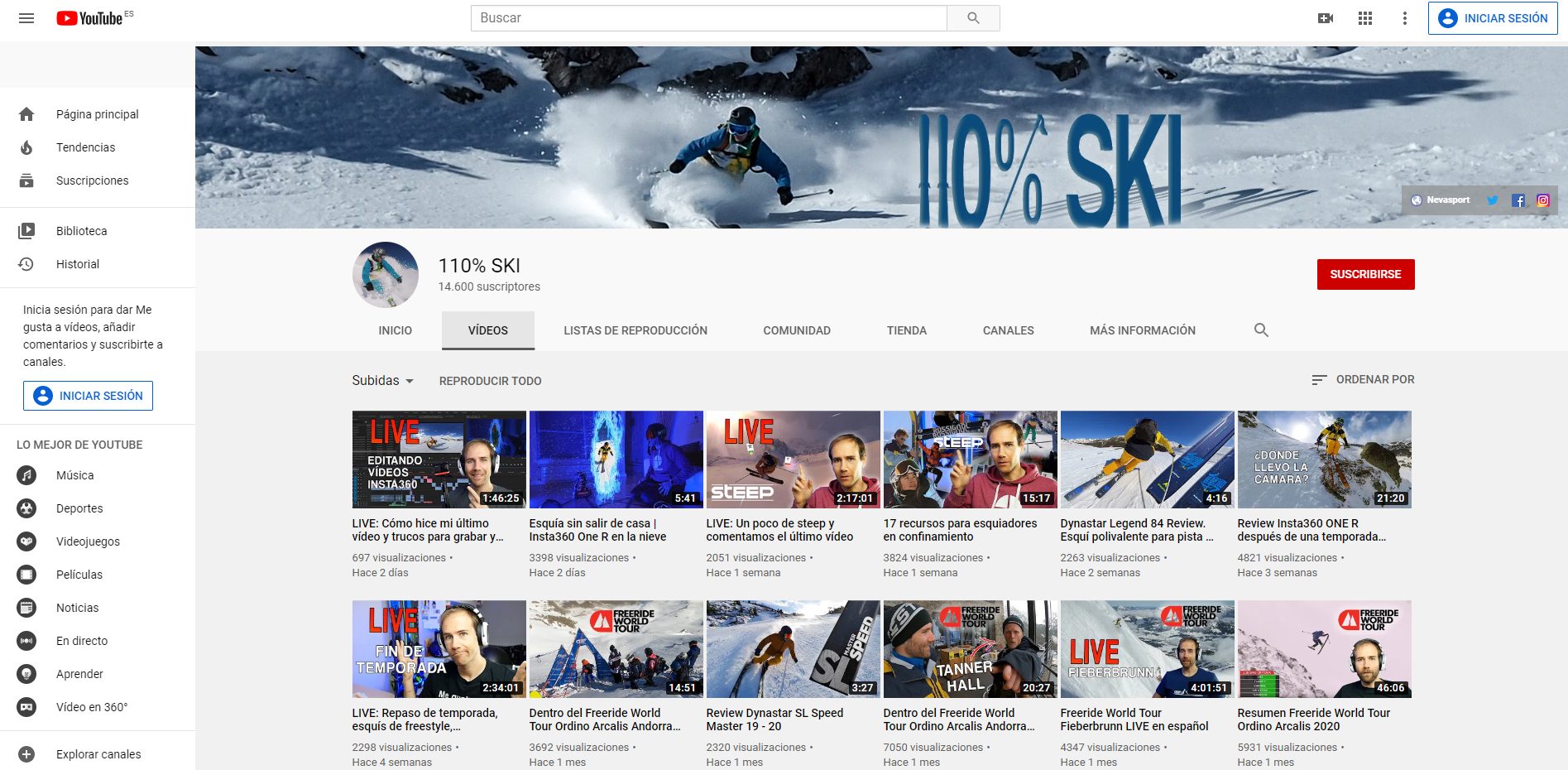1568x770 pixels.
Task: Open the Dynastar Legend 84 Review thumbnail
Action: 1147,460
